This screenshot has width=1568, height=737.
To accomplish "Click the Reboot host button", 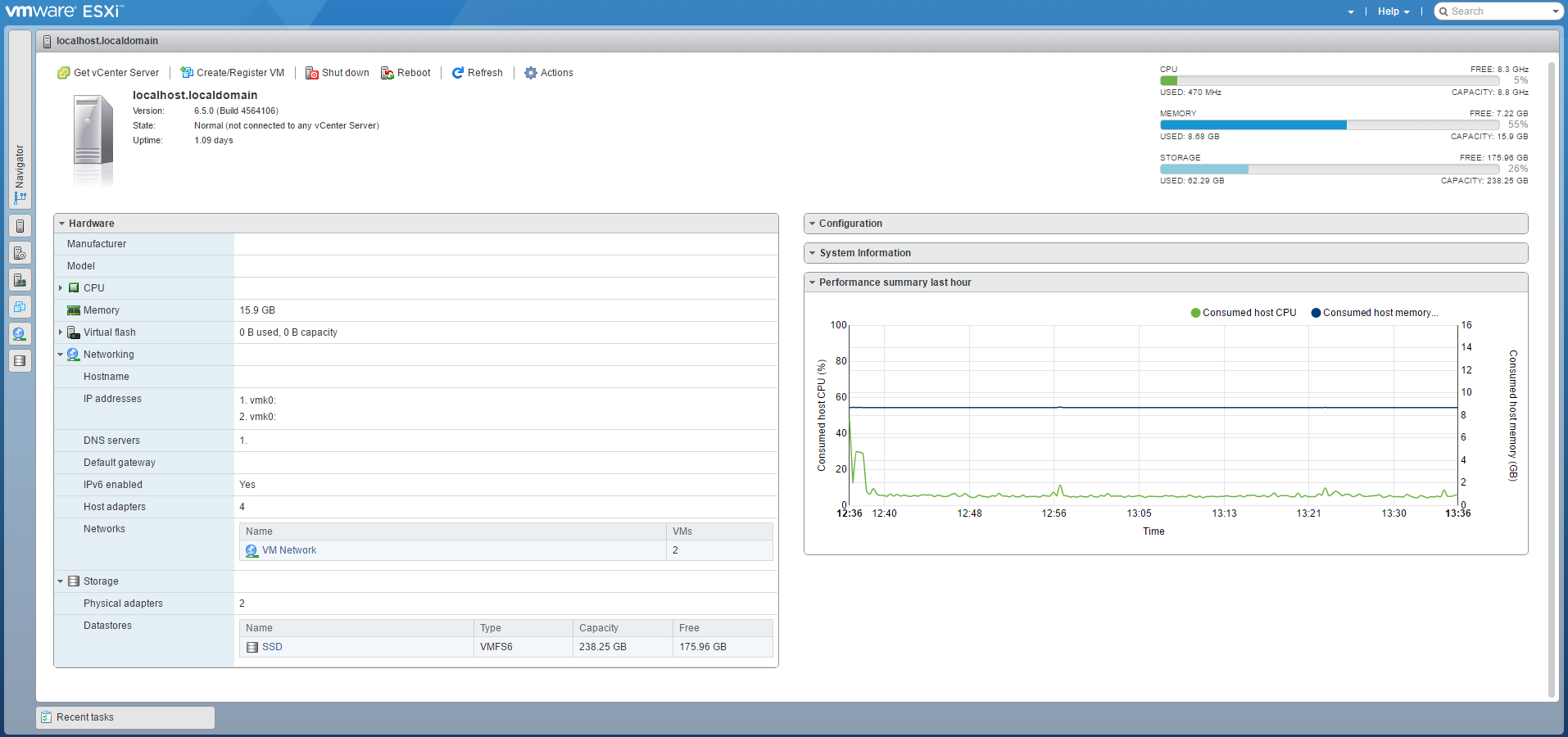I will pyautogui.click(x=406, y=73).
